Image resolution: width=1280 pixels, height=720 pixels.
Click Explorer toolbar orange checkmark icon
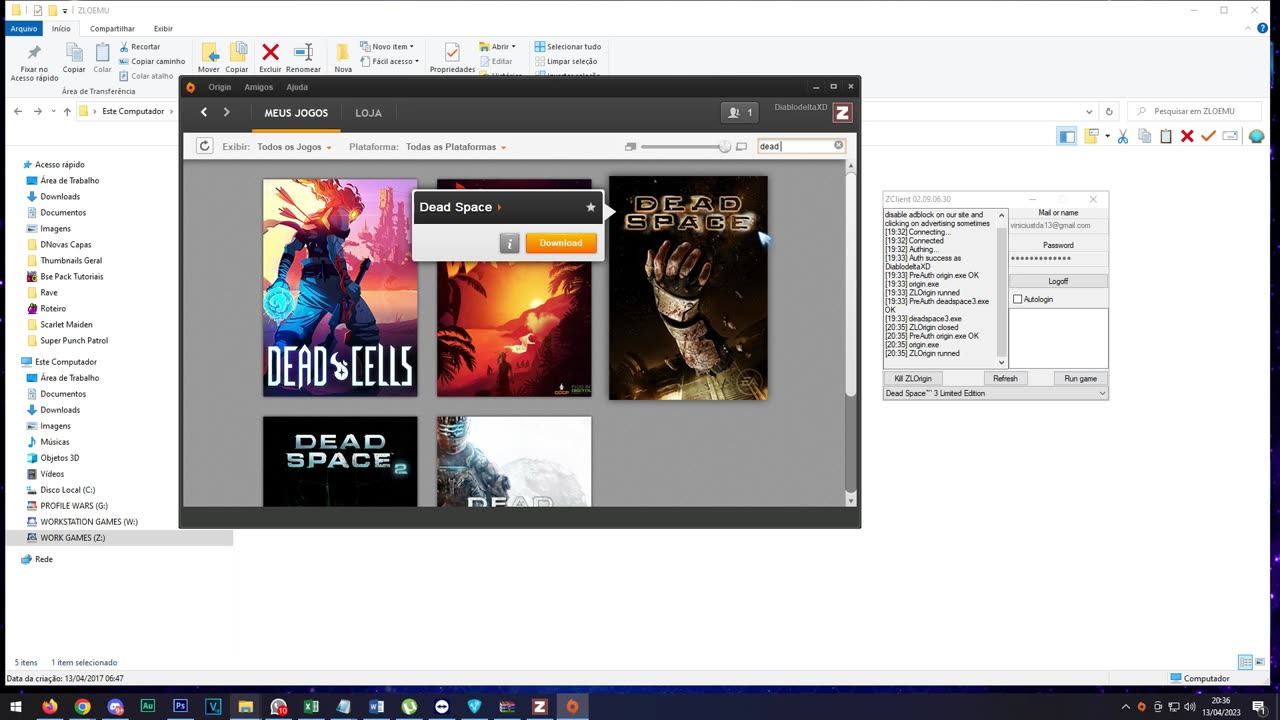tap(1208, 136)
